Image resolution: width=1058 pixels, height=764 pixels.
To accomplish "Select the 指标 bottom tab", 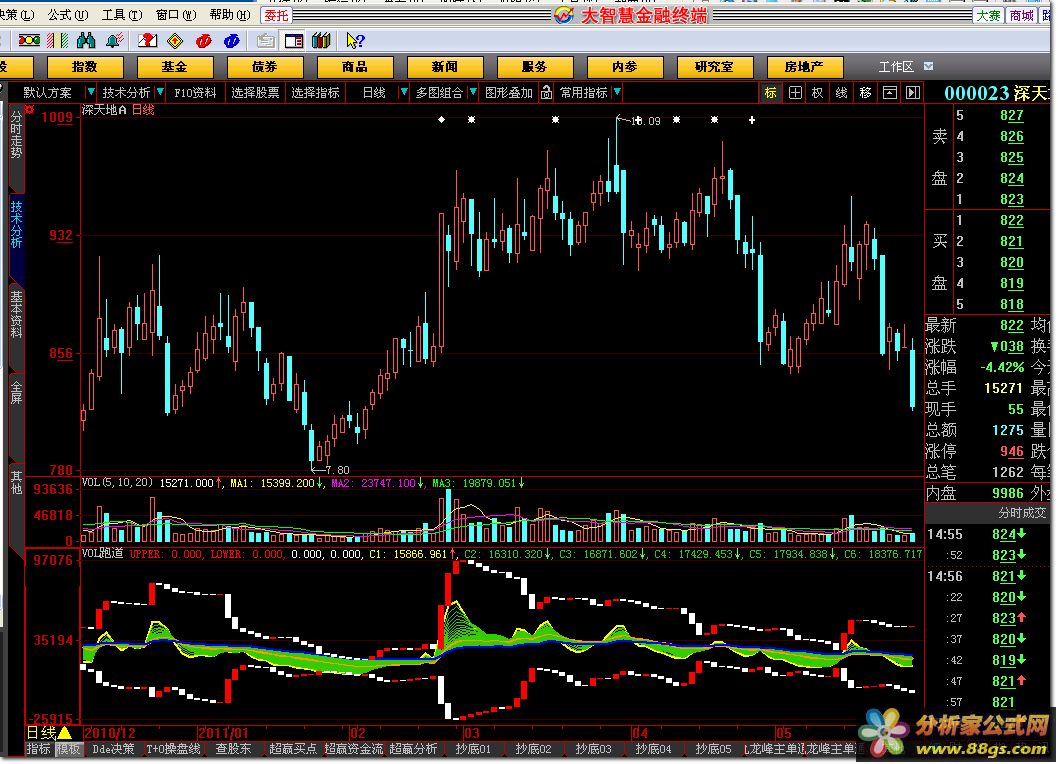I will (38, 748).
